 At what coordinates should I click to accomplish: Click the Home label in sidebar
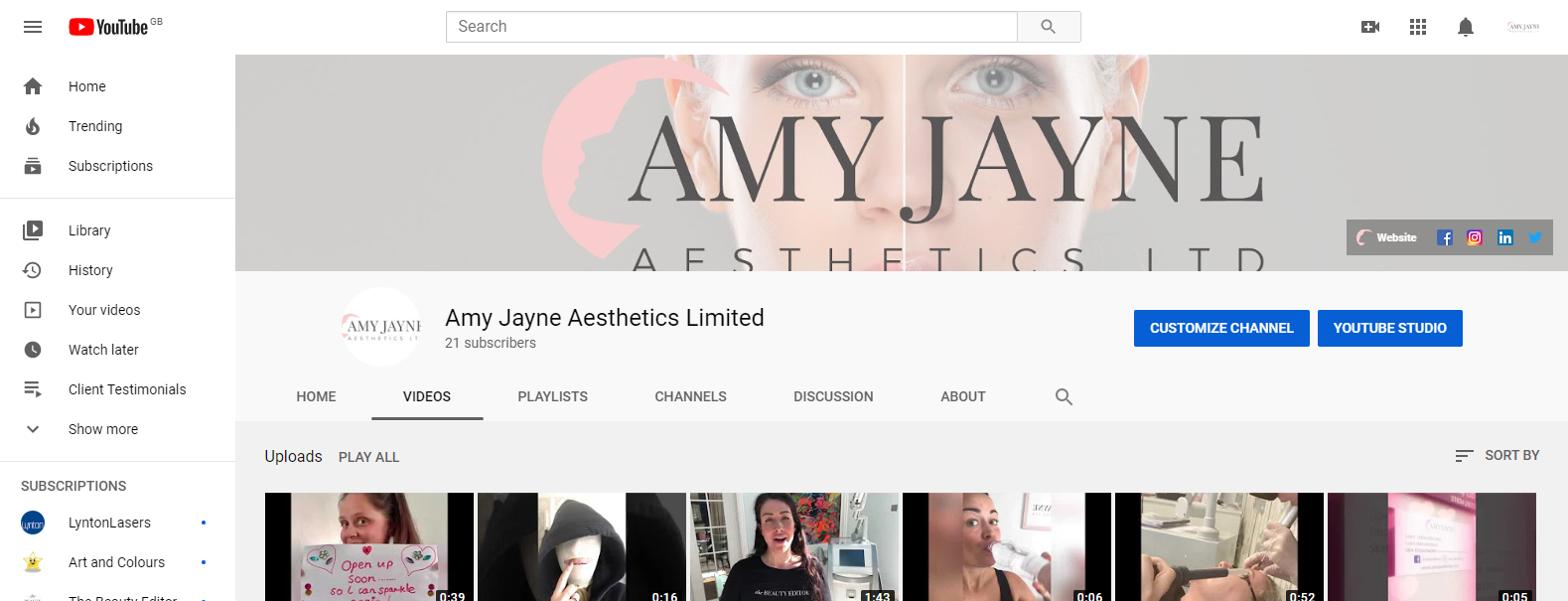click(x=87, y=86)
